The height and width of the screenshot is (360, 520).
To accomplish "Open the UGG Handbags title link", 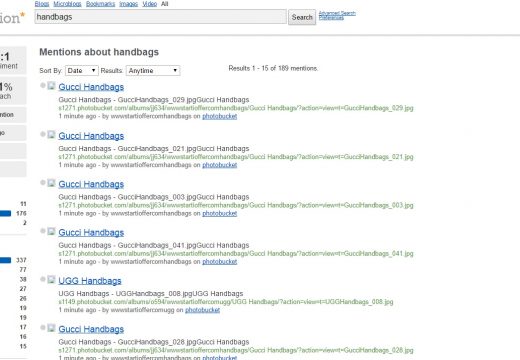I will pyautogui.click(x=90, y=281).
